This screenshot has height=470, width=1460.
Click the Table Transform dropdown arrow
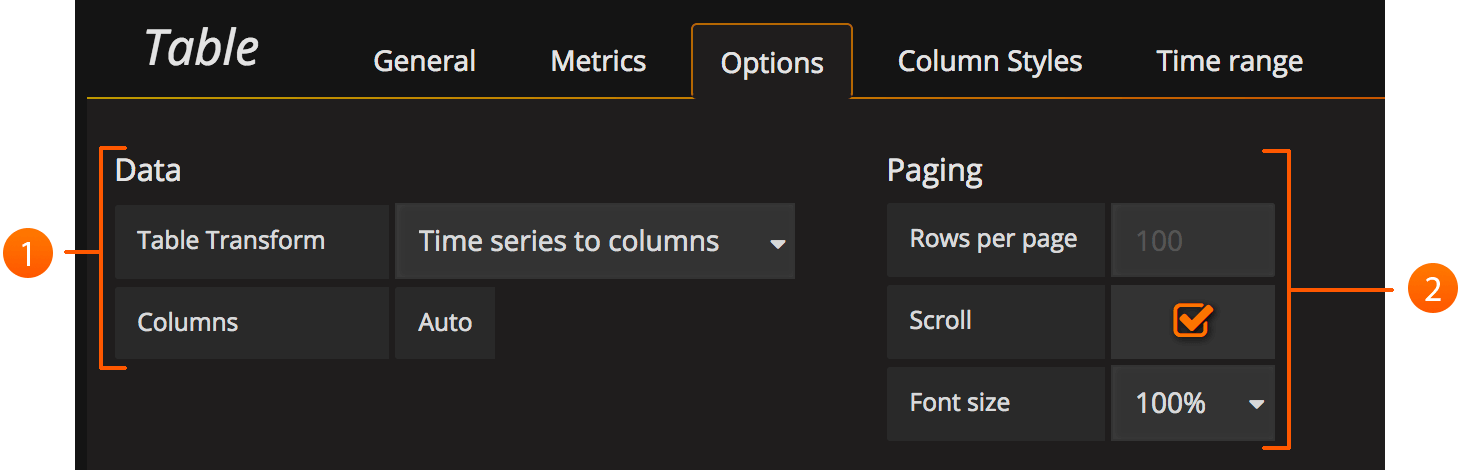coord(777,243)
